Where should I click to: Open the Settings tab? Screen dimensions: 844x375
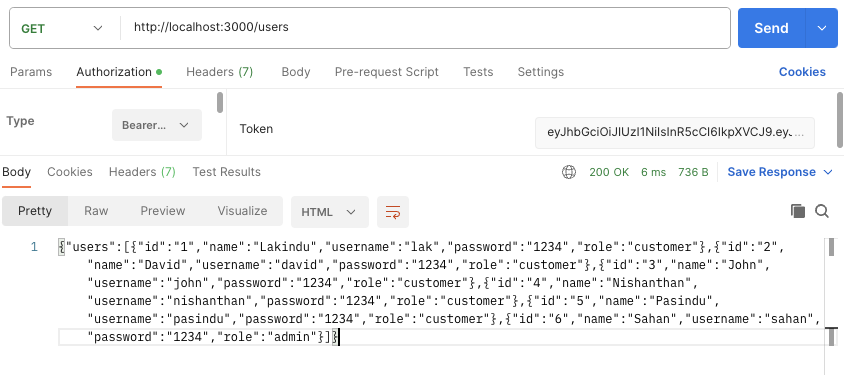click(540, 72)
